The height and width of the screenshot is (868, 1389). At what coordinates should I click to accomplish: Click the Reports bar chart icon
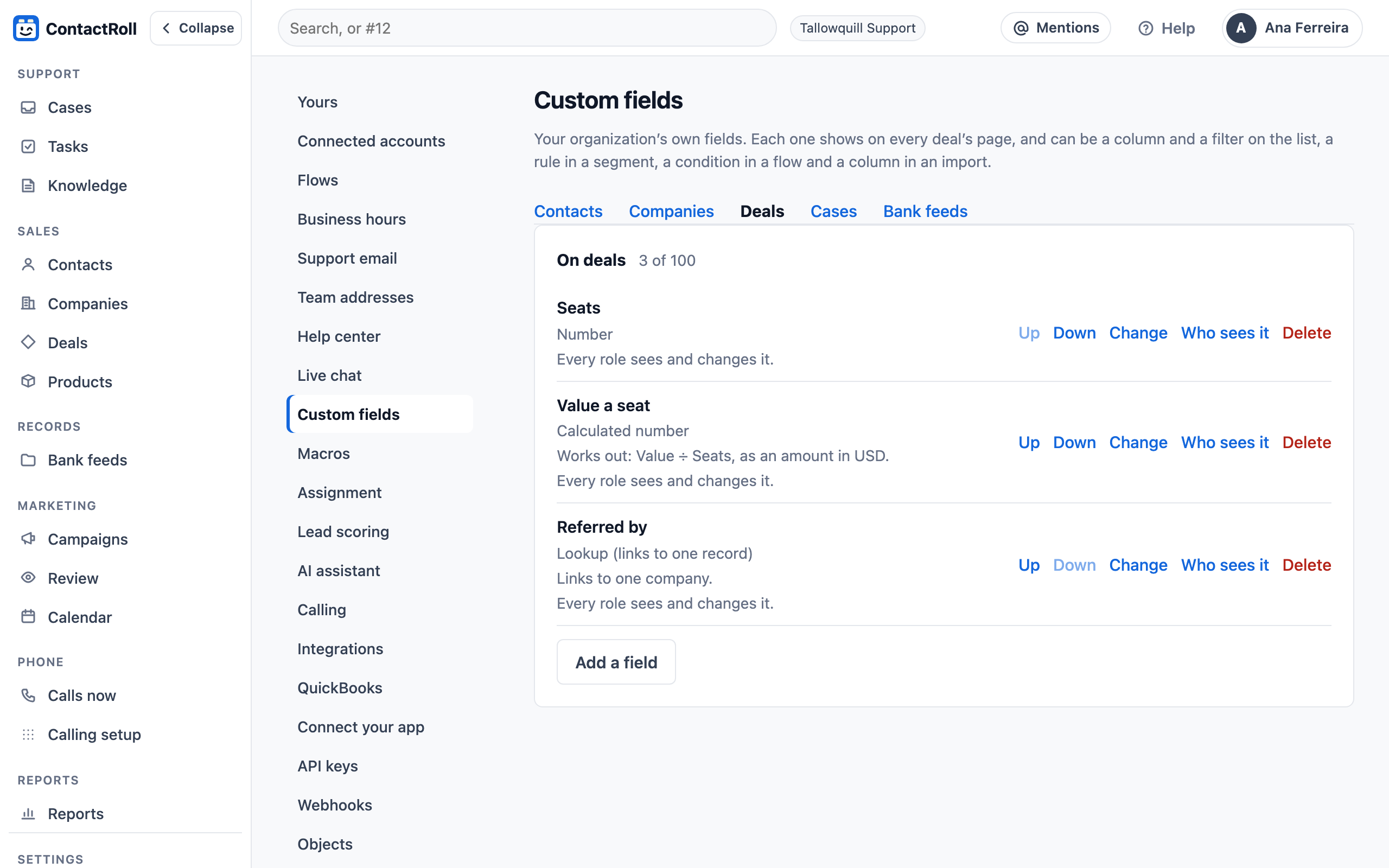[x=28, y=813]
